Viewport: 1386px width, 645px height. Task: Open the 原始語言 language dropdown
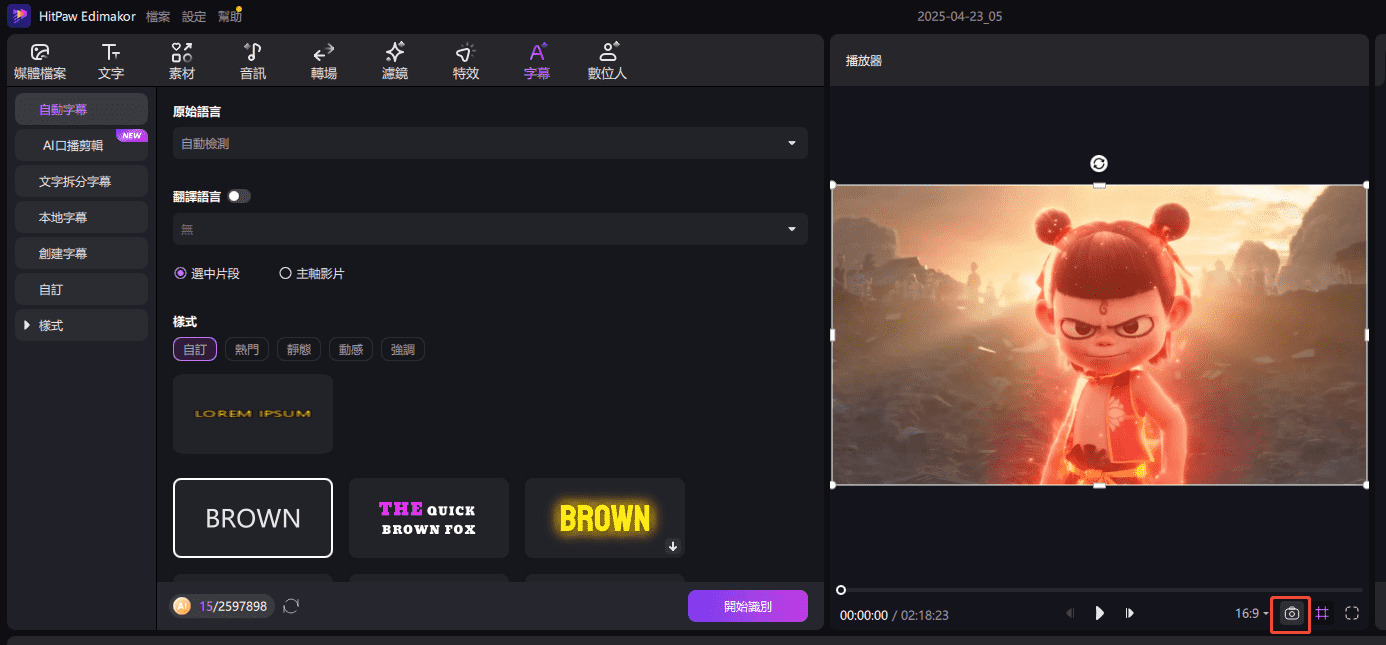(x=490, y=143)
